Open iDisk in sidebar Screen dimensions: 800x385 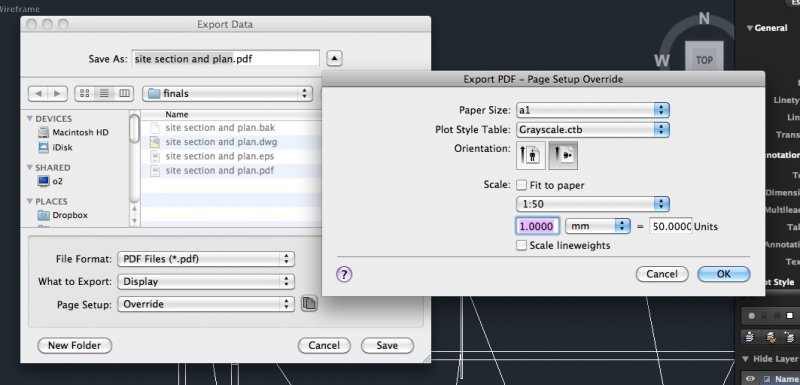pos(56,147)
